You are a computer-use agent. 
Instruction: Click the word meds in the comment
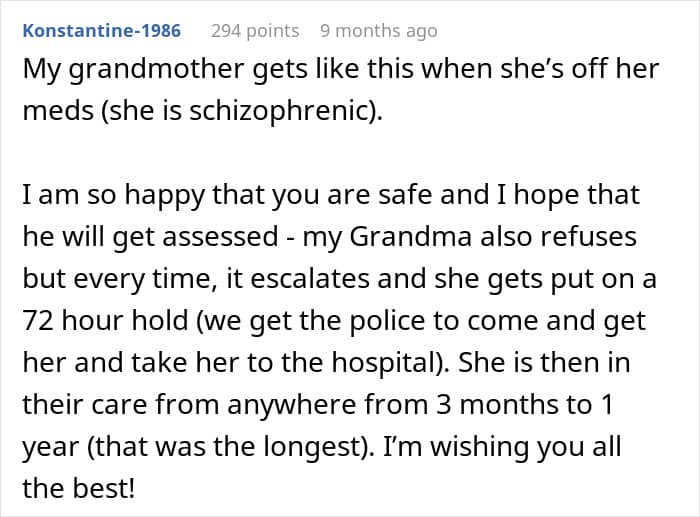[58, 110]
